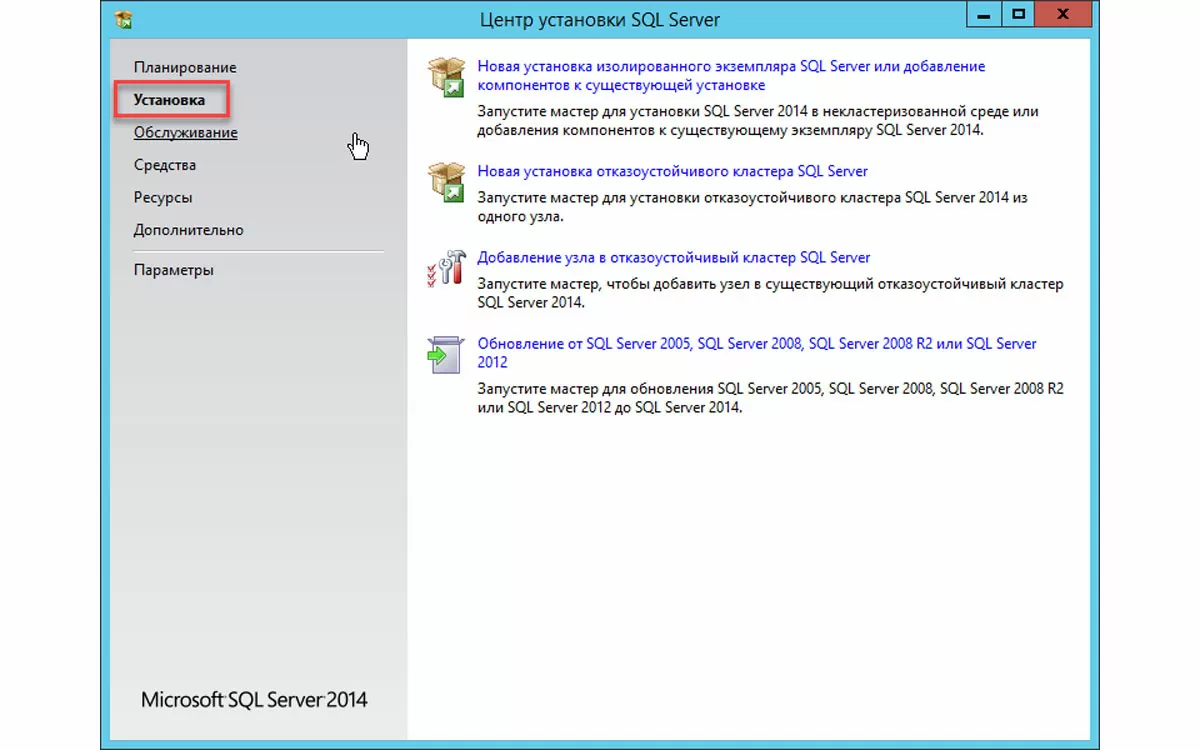
Task: Launch Новая установка изолированного экземпляра SQL Server link
Action: [x=731, y=75]
